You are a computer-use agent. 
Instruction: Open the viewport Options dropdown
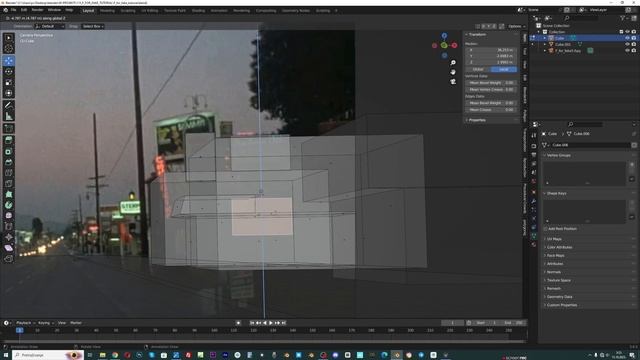click(x=516, y=26)
